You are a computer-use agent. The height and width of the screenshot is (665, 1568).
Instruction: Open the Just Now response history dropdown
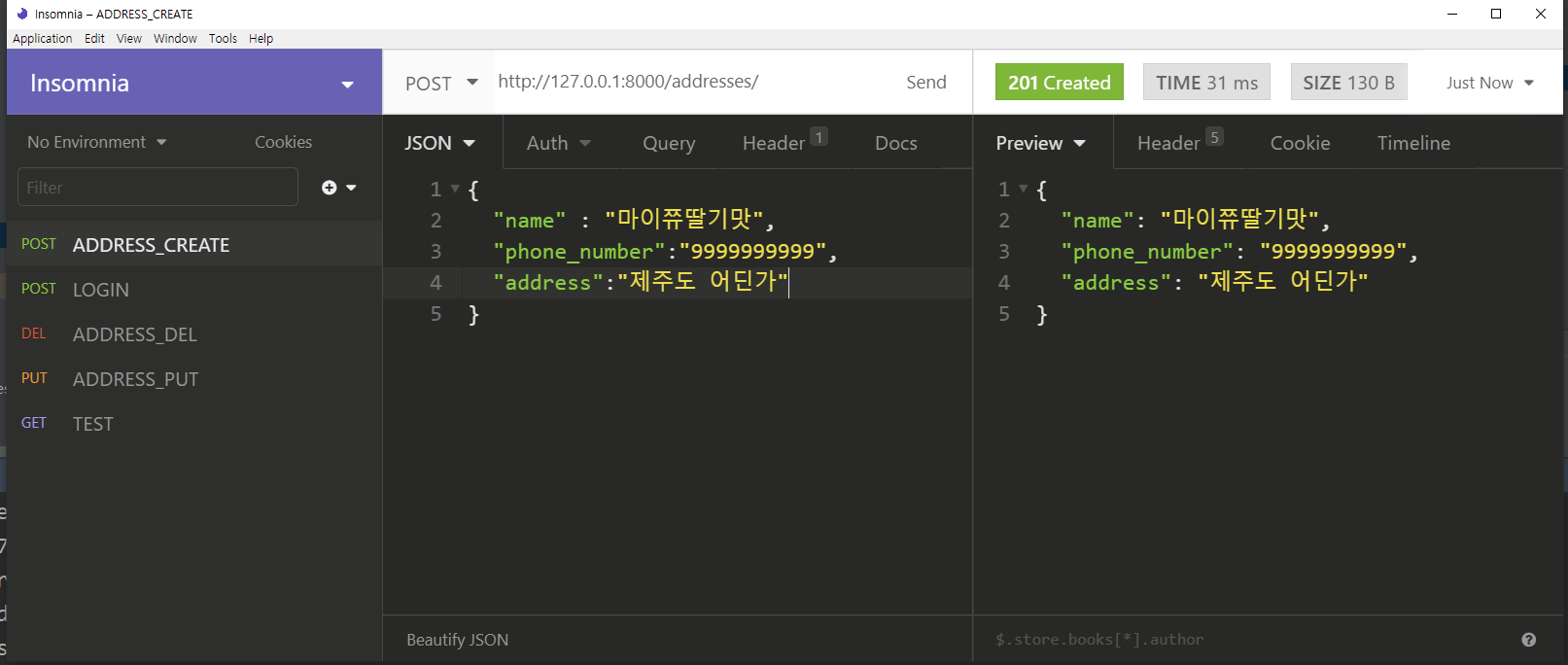1489,83
